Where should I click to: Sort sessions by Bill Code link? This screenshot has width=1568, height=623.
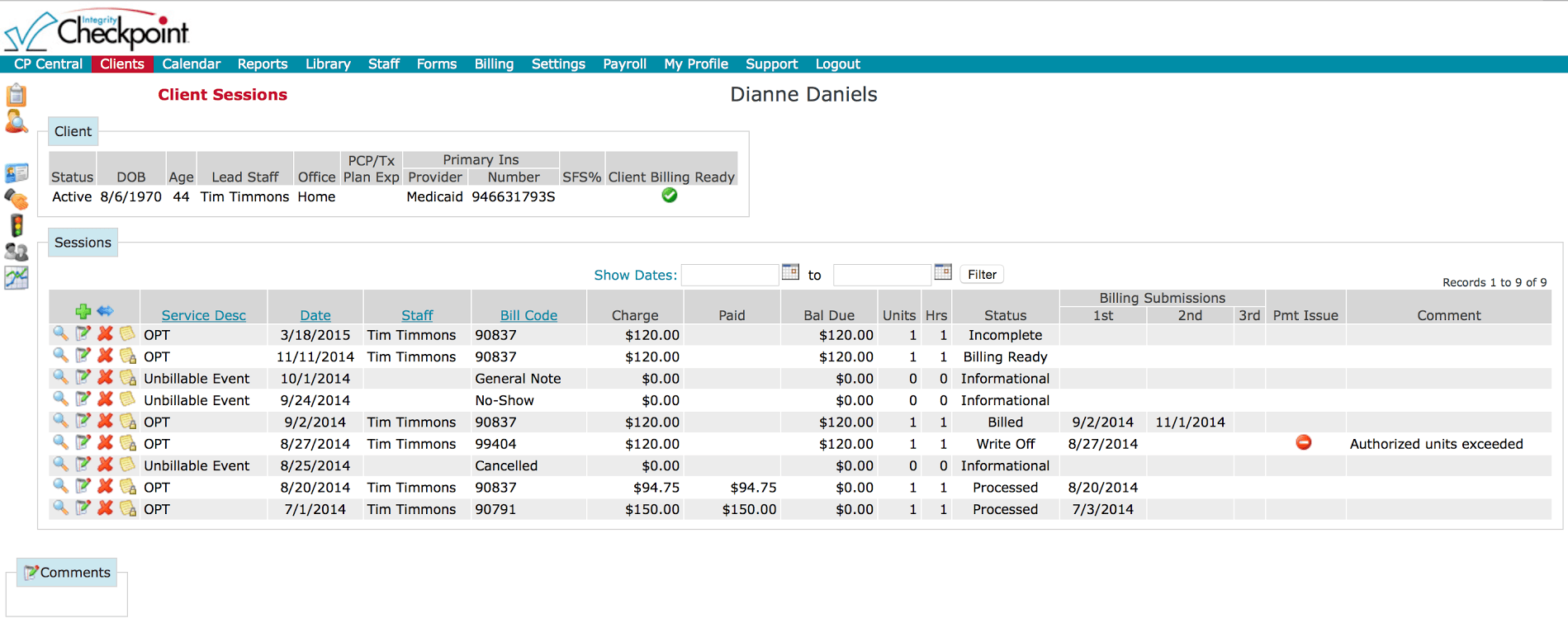tap(528, 315)
